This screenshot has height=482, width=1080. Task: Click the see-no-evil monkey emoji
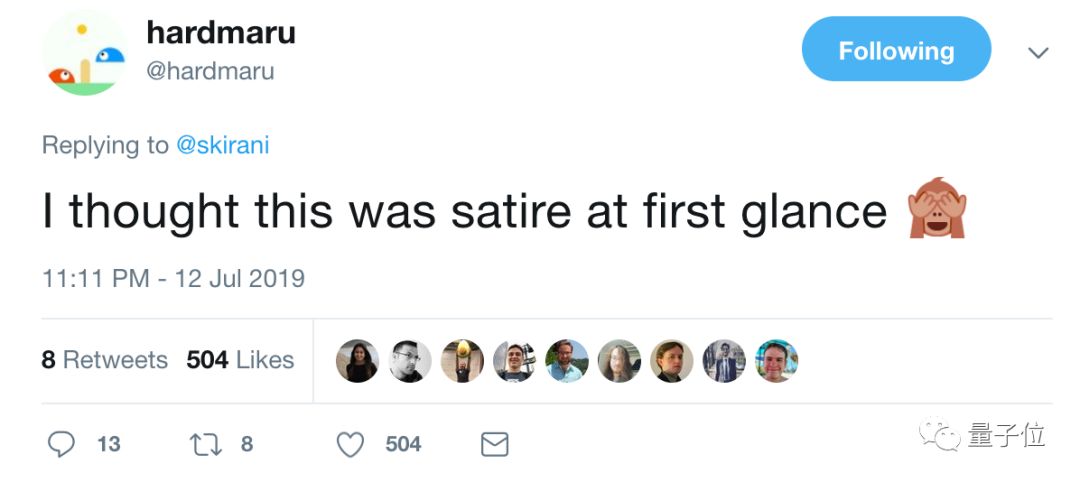point(934,211)
